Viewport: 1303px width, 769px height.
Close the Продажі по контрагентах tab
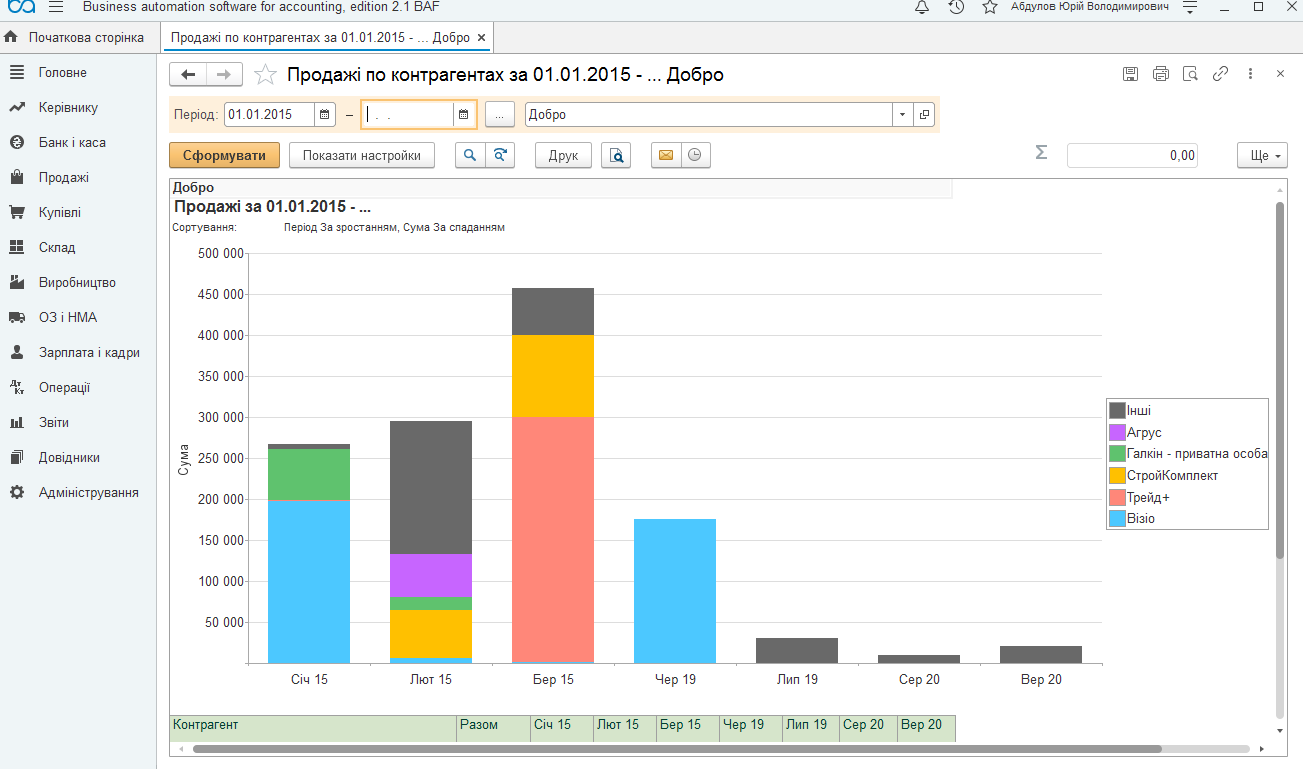481,38
